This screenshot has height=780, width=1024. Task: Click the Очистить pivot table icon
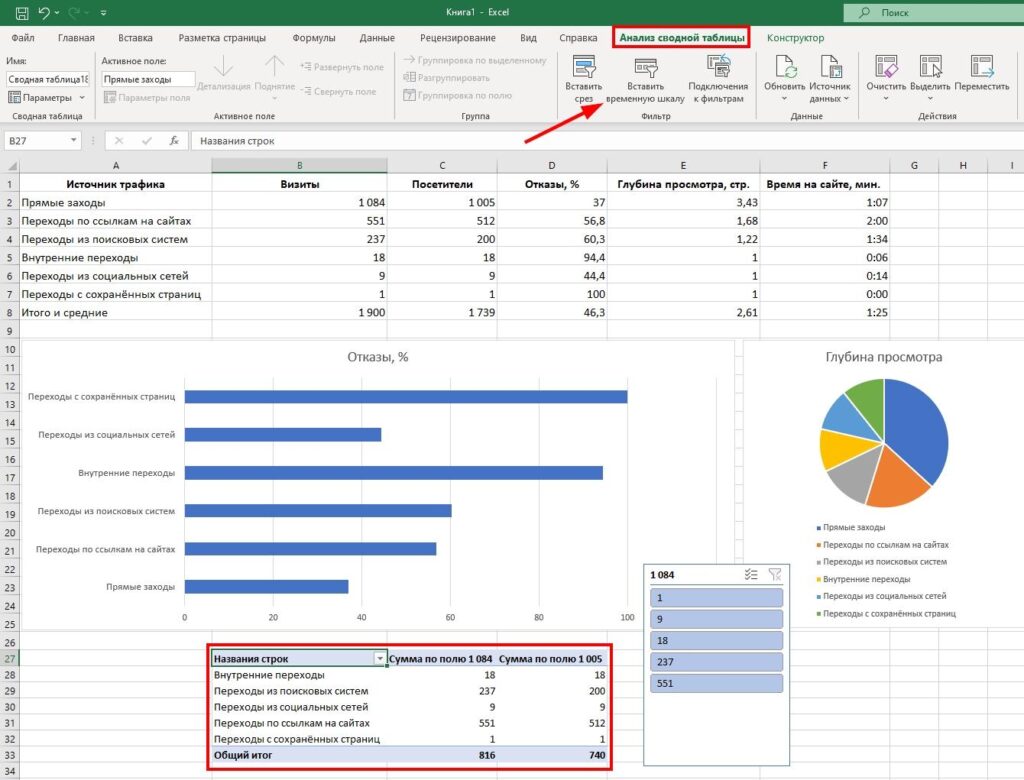(x=885, y=68)
